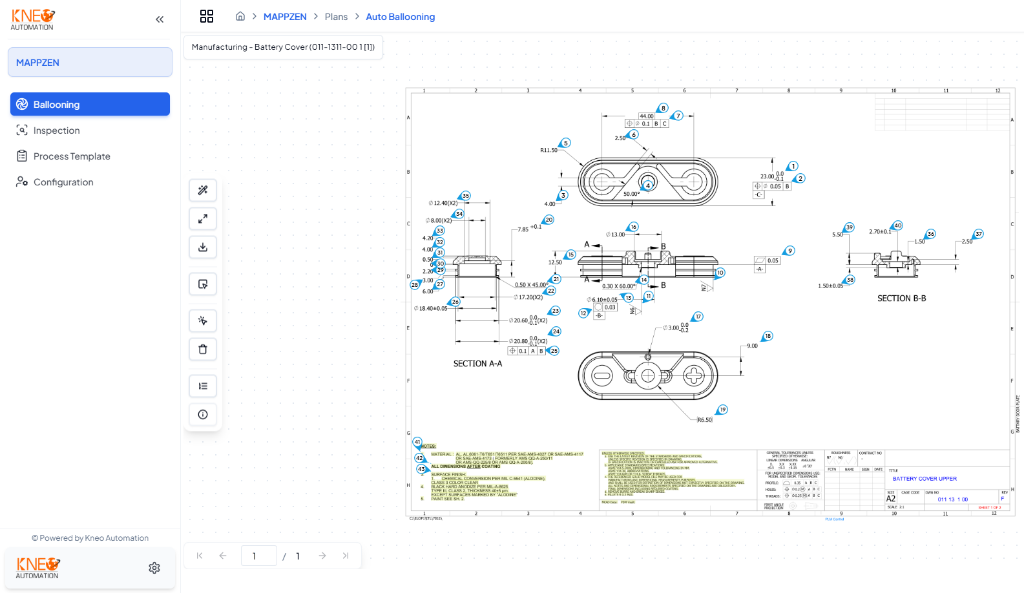Click the expand fullscreen arrows icon

202,219
